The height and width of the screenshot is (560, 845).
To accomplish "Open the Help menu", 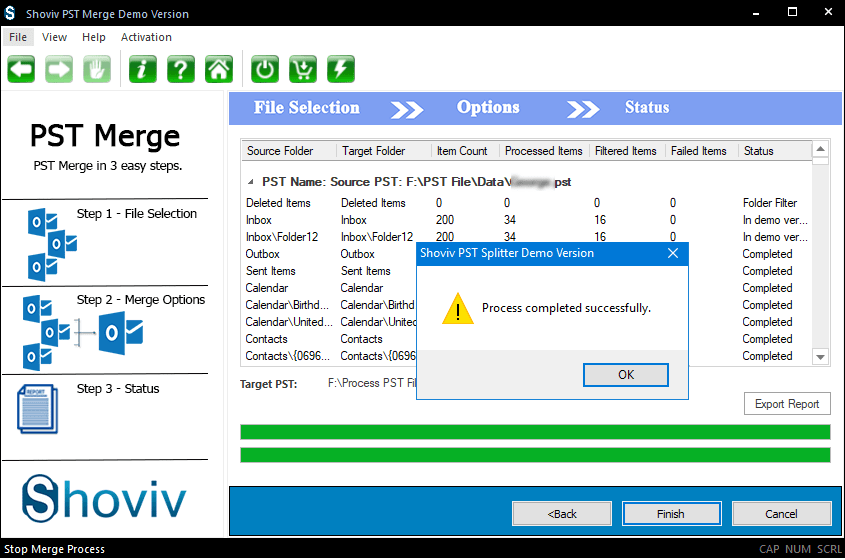I will 94,37.
